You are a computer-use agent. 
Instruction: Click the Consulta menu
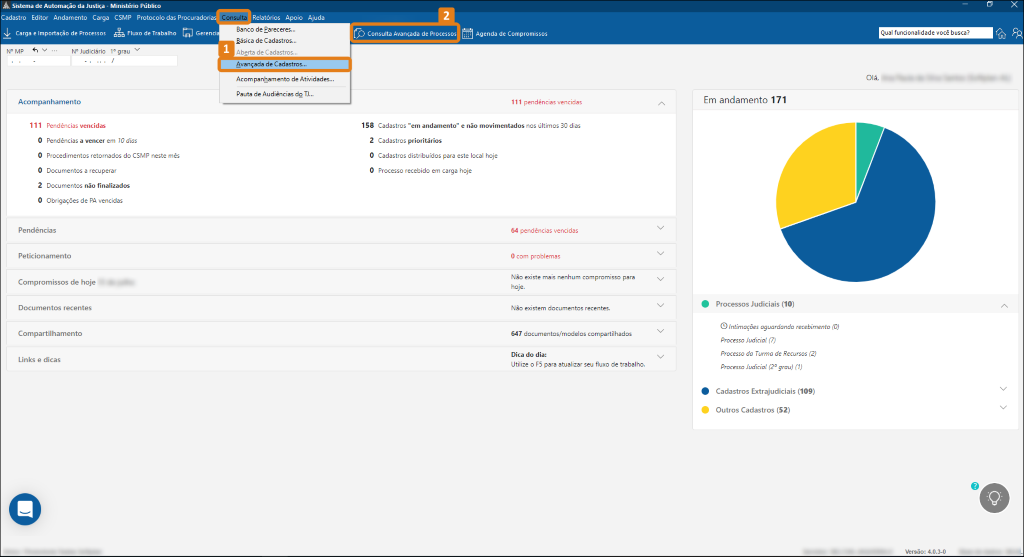pos(234,18)
